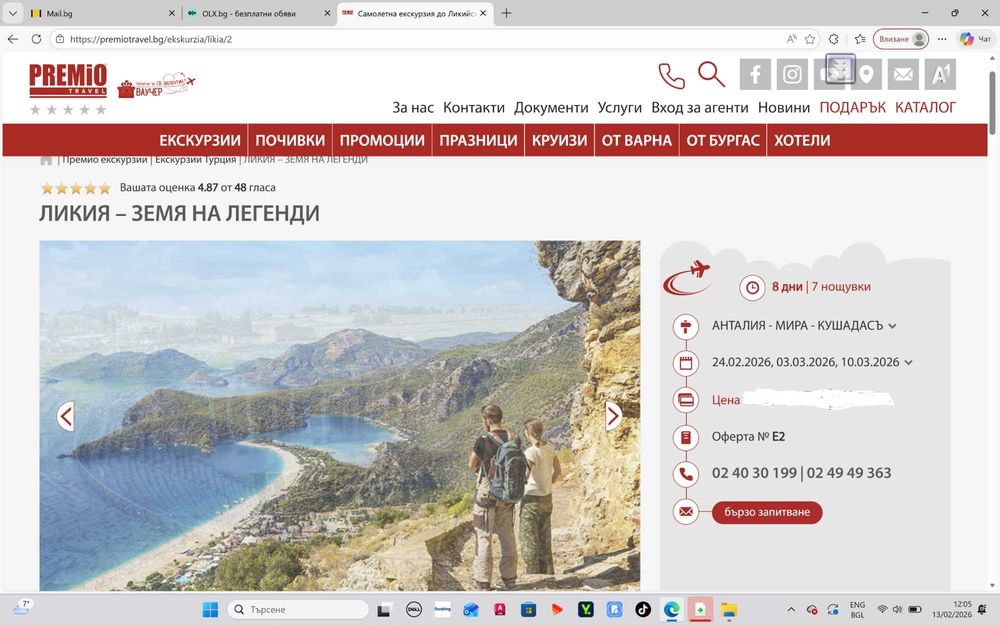
Task: Click the red phone icon in site header
Action: pos(672,76)
